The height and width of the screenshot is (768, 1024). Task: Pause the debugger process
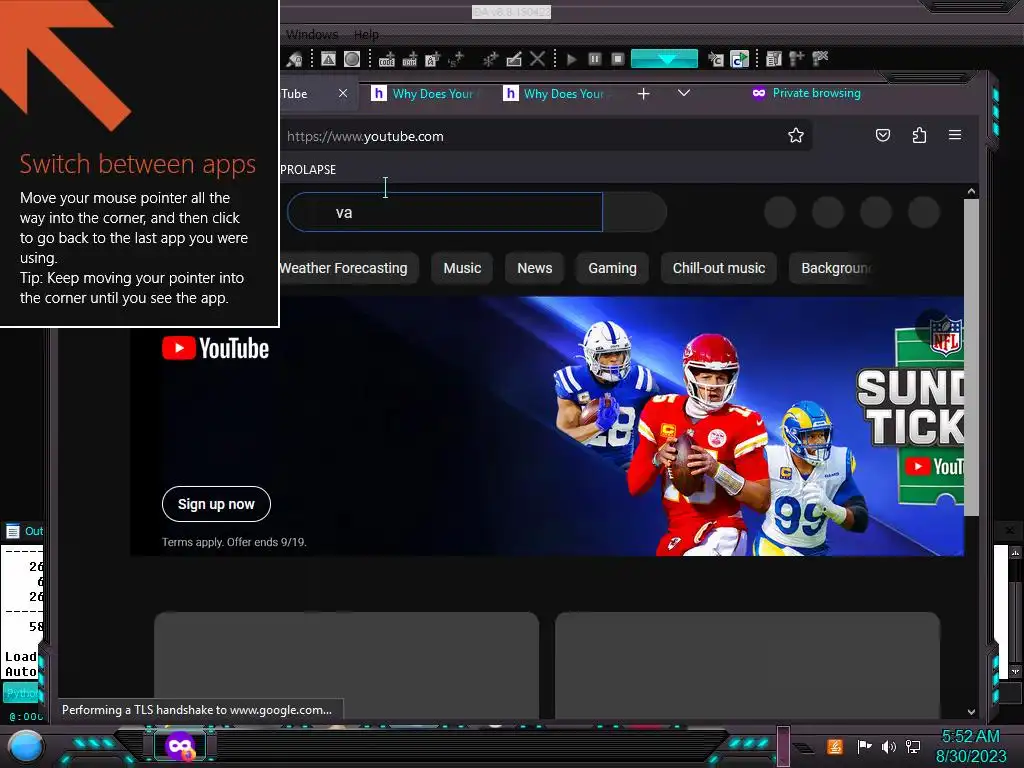point(594,59)
